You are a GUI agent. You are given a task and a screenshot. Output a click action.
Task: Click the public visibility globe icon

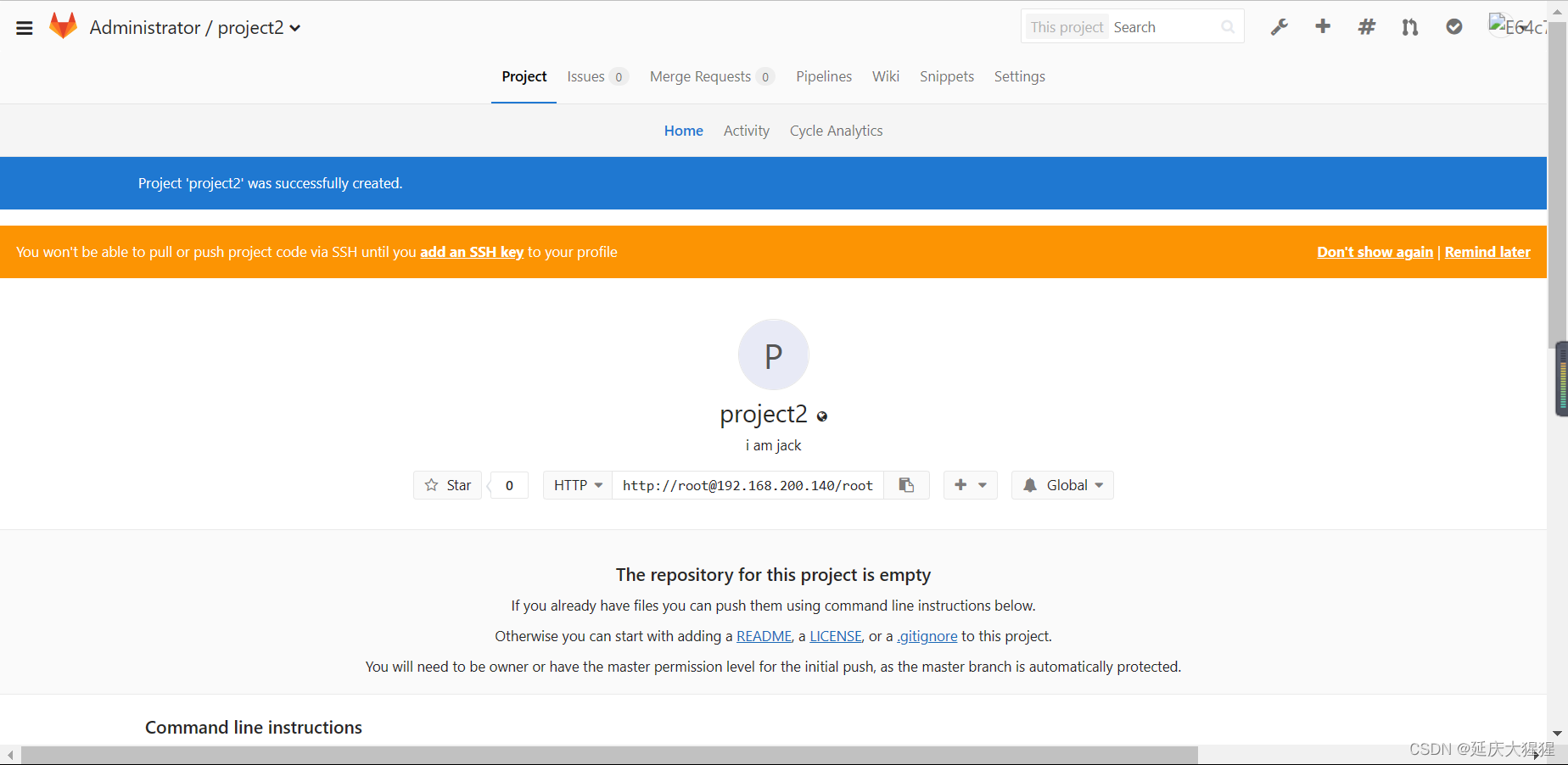822,416
